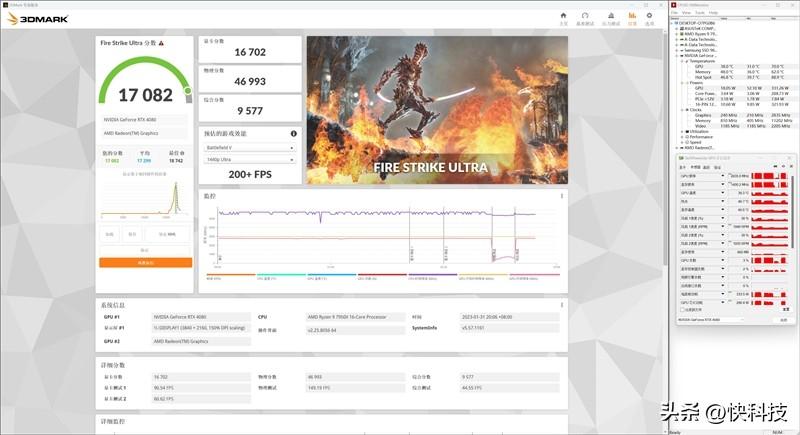The image size is (800, 435).
Task: Click the Home icon in 3DMark navigation
Action: click(563, 16)
